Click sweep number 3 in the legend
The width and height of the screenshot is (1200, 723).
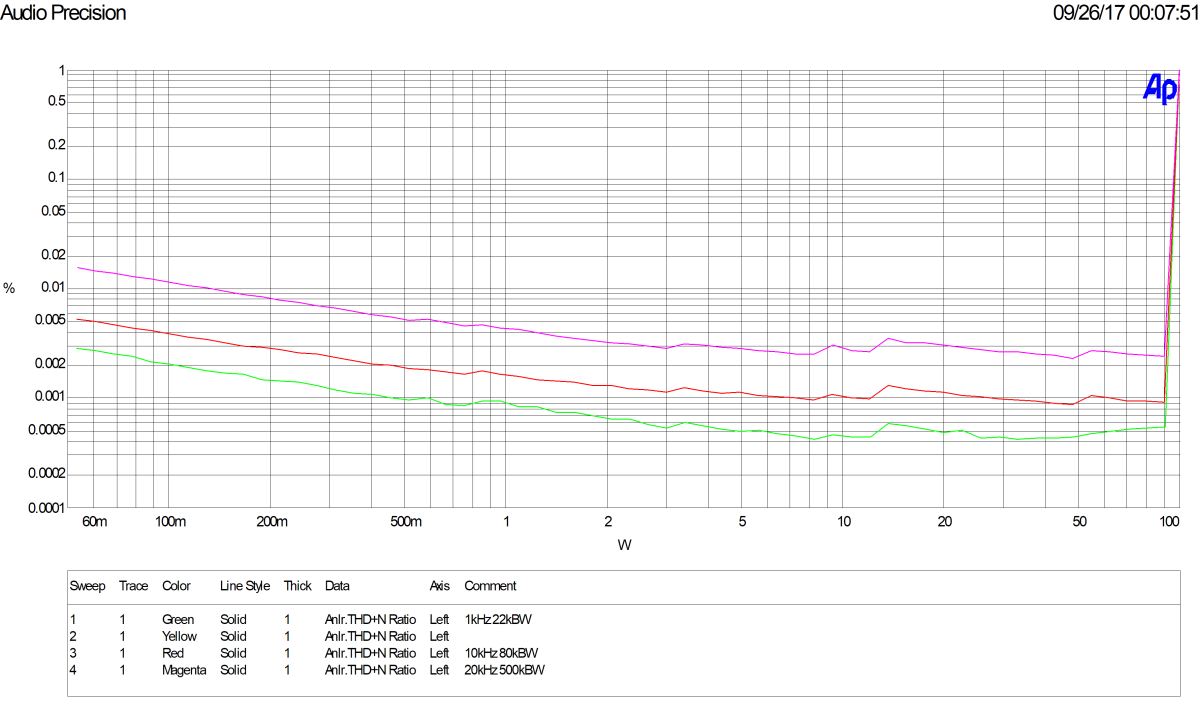(73, 653)
